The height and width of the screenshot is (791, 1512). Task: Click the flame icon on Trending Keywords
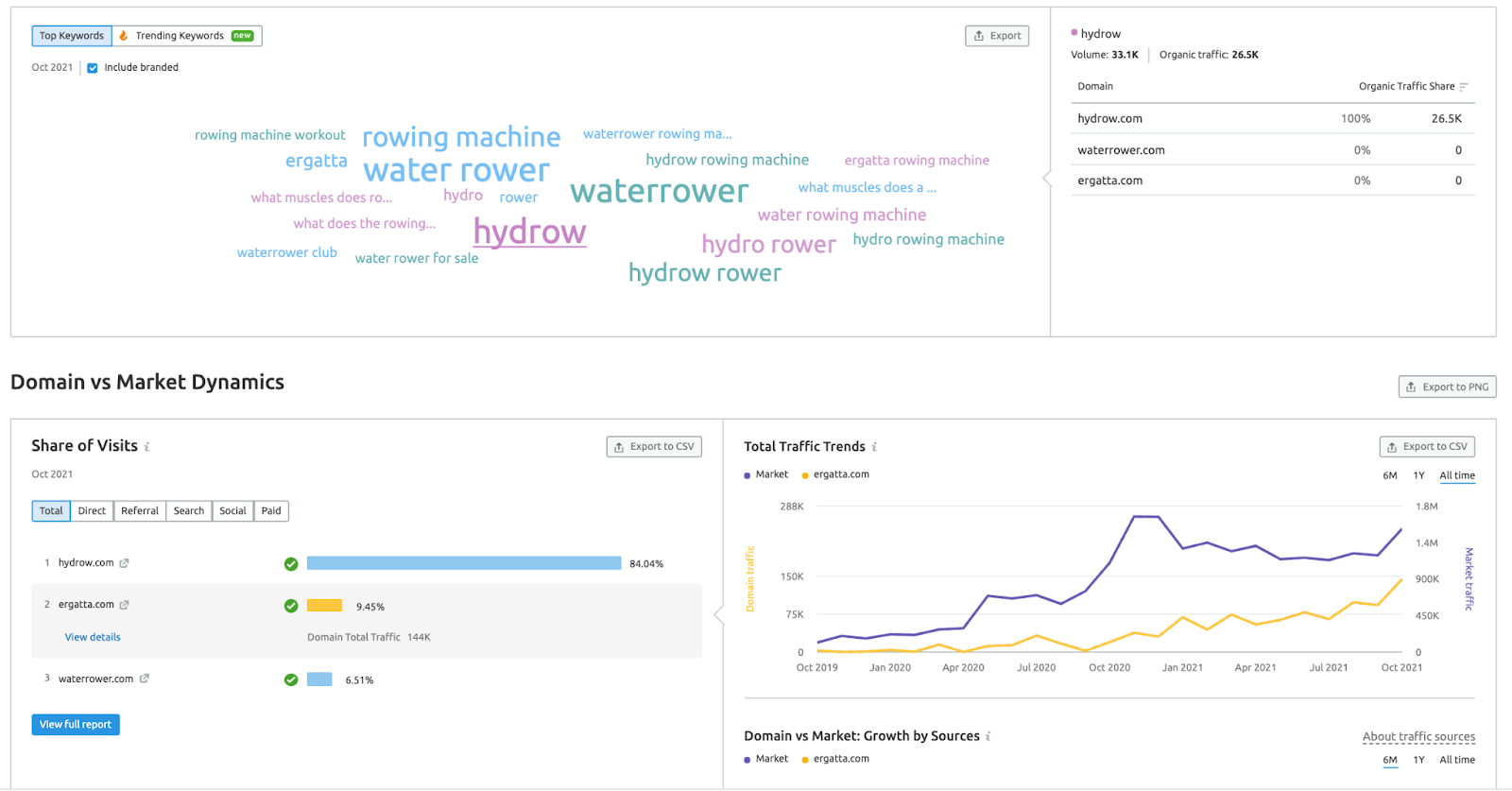pos(123,36)
